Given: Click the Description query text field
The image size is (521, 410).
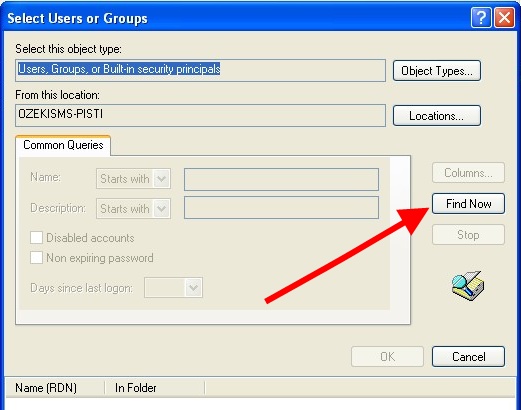Looking at the screenshot, I should tap(281, 208).
